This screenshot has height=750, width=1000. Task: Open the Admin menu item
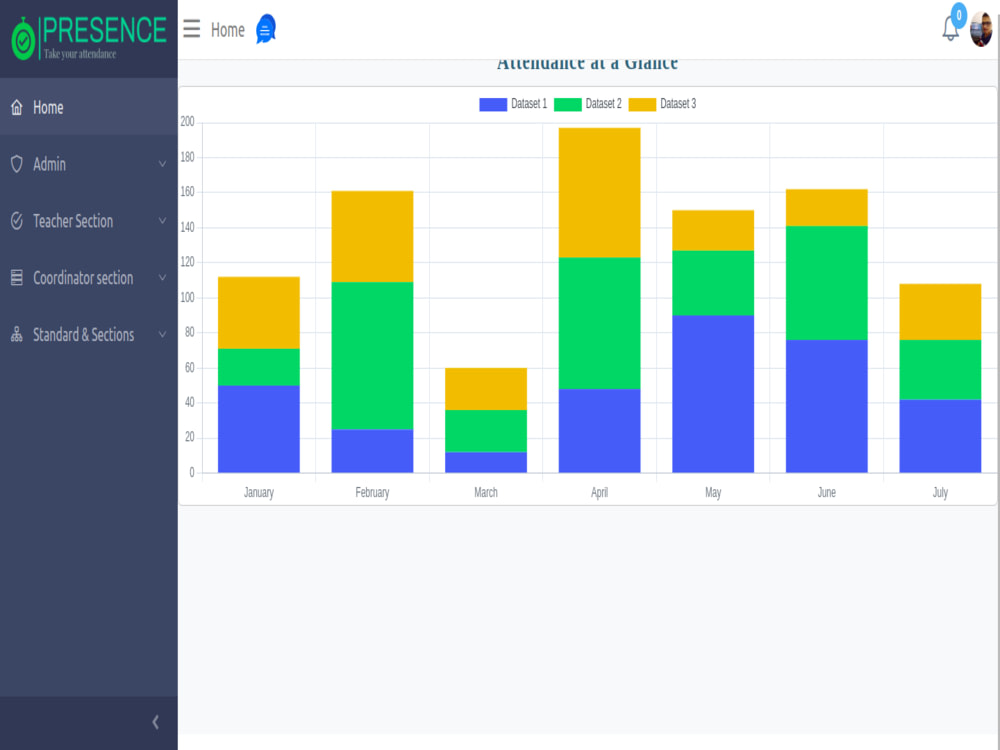(89, 164)
